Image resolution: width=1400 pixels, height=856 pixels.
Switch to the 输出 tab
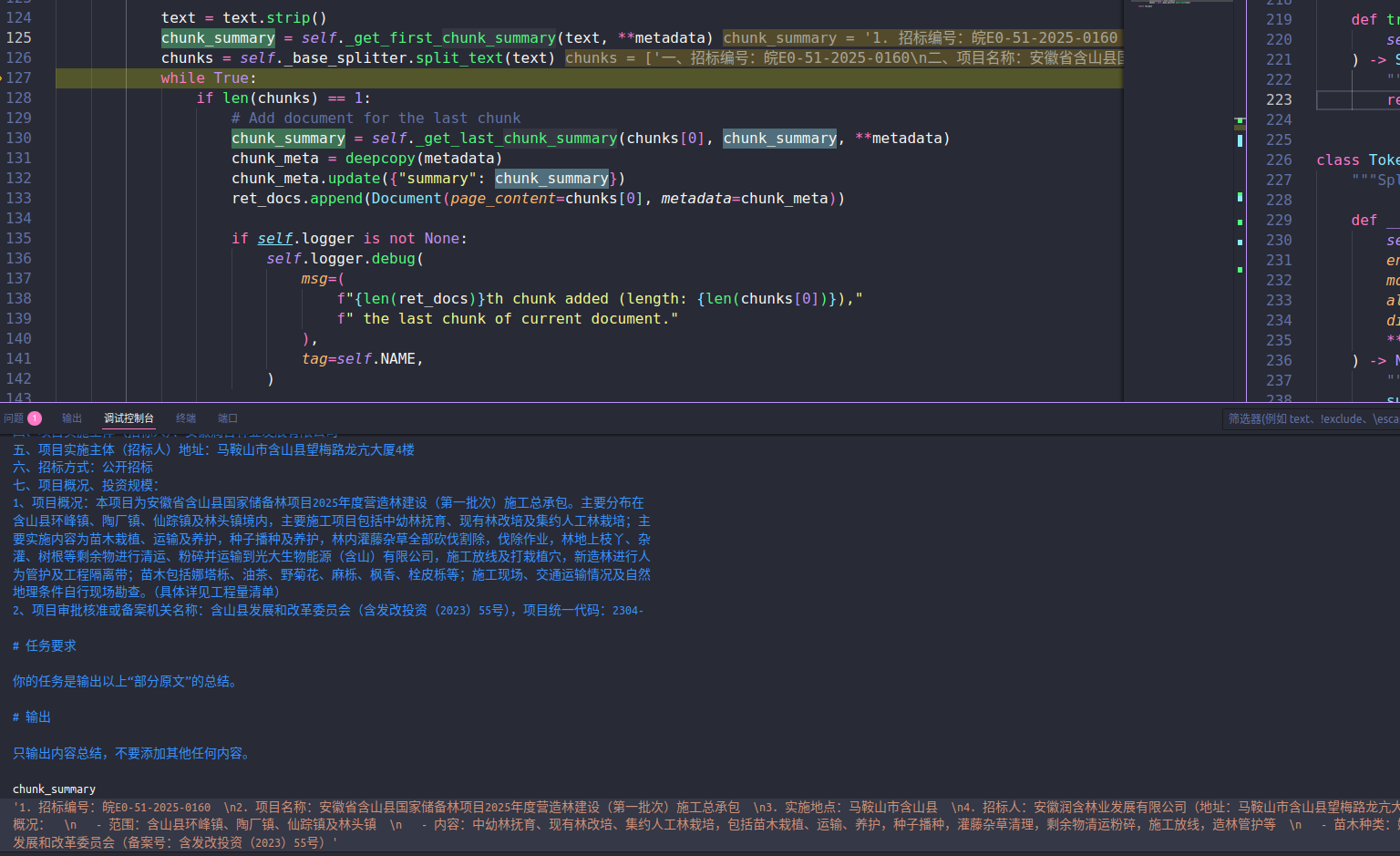tap(72, 418)
